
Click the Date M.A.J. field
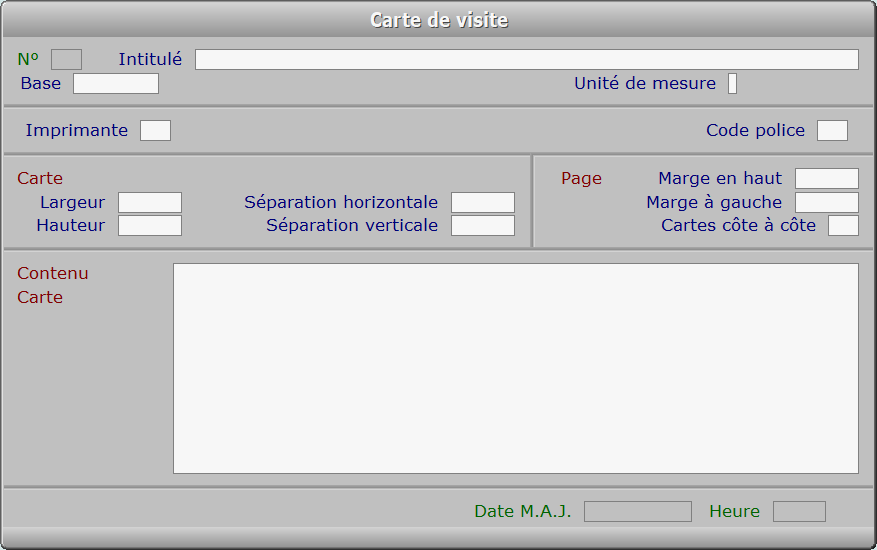pyautogui.click(x=638, y=511)
